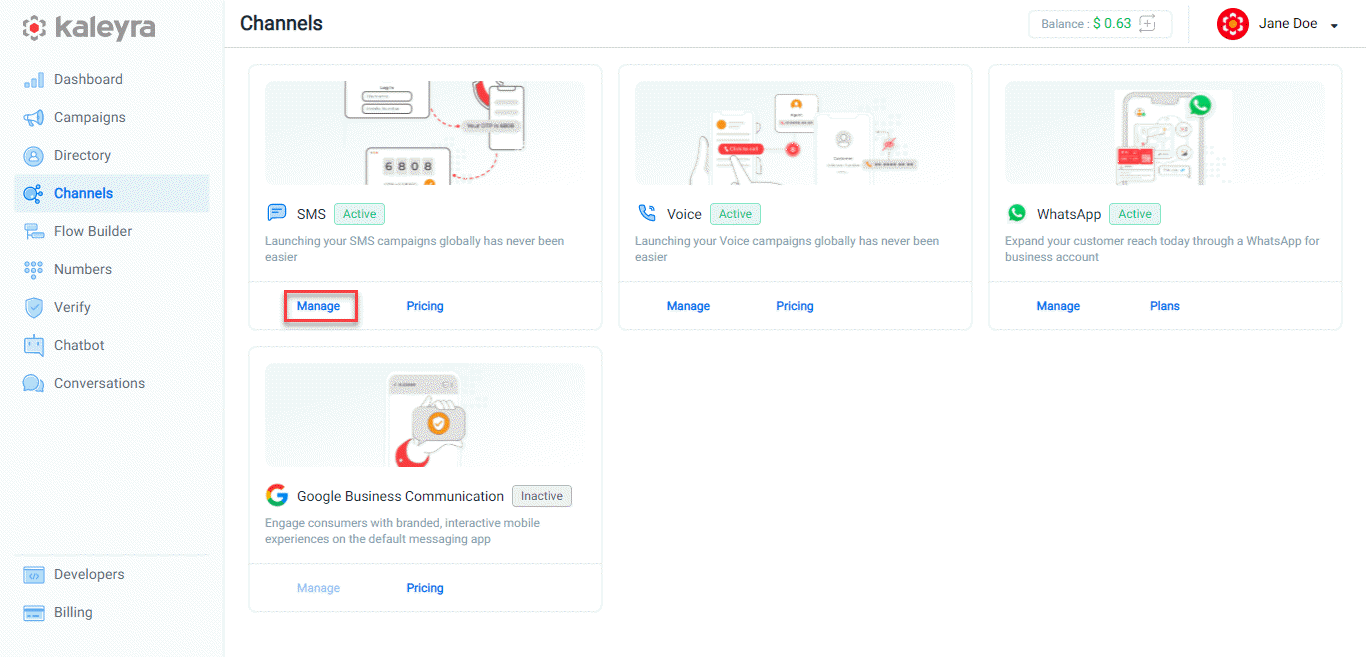This screenshot has width=1366, height=657.
Task: Click the Google Business Communication illustration
Action: tap(425, 415)
